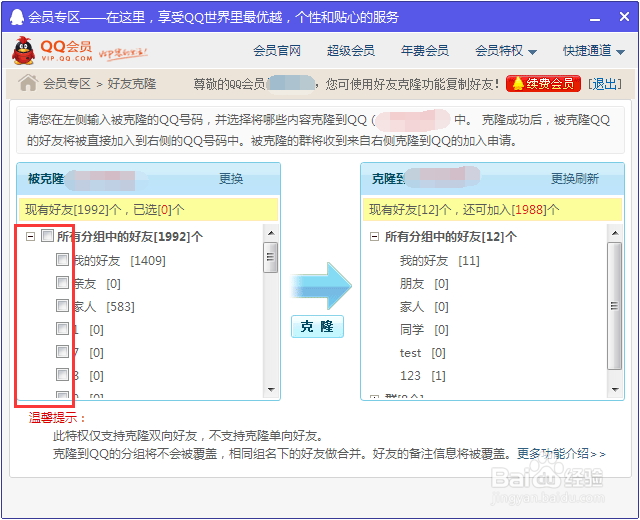Click the left list scrollbar thumb
The height and width of the screenshot is (520, 640).
pos(271,257)
